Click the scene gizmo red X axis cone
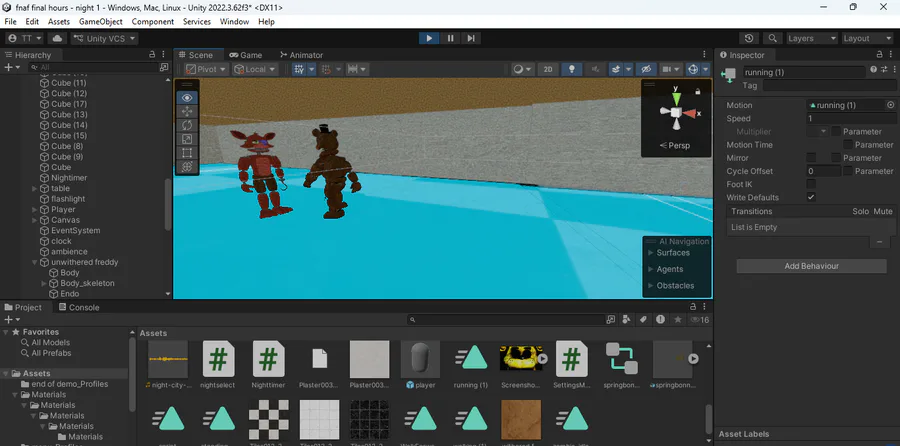The image size is (900, 446). coord(689,113)
